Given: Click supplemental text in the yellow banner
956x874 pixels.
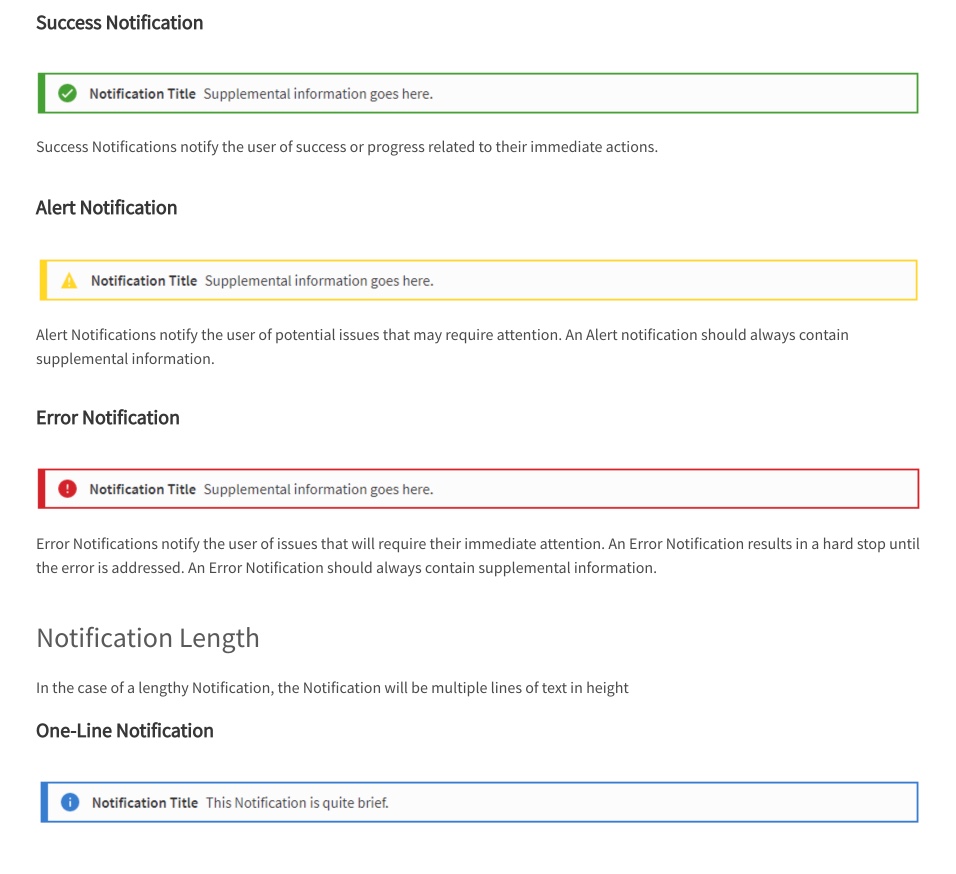Looking at the screenshot, I should [x=319, y=281].
